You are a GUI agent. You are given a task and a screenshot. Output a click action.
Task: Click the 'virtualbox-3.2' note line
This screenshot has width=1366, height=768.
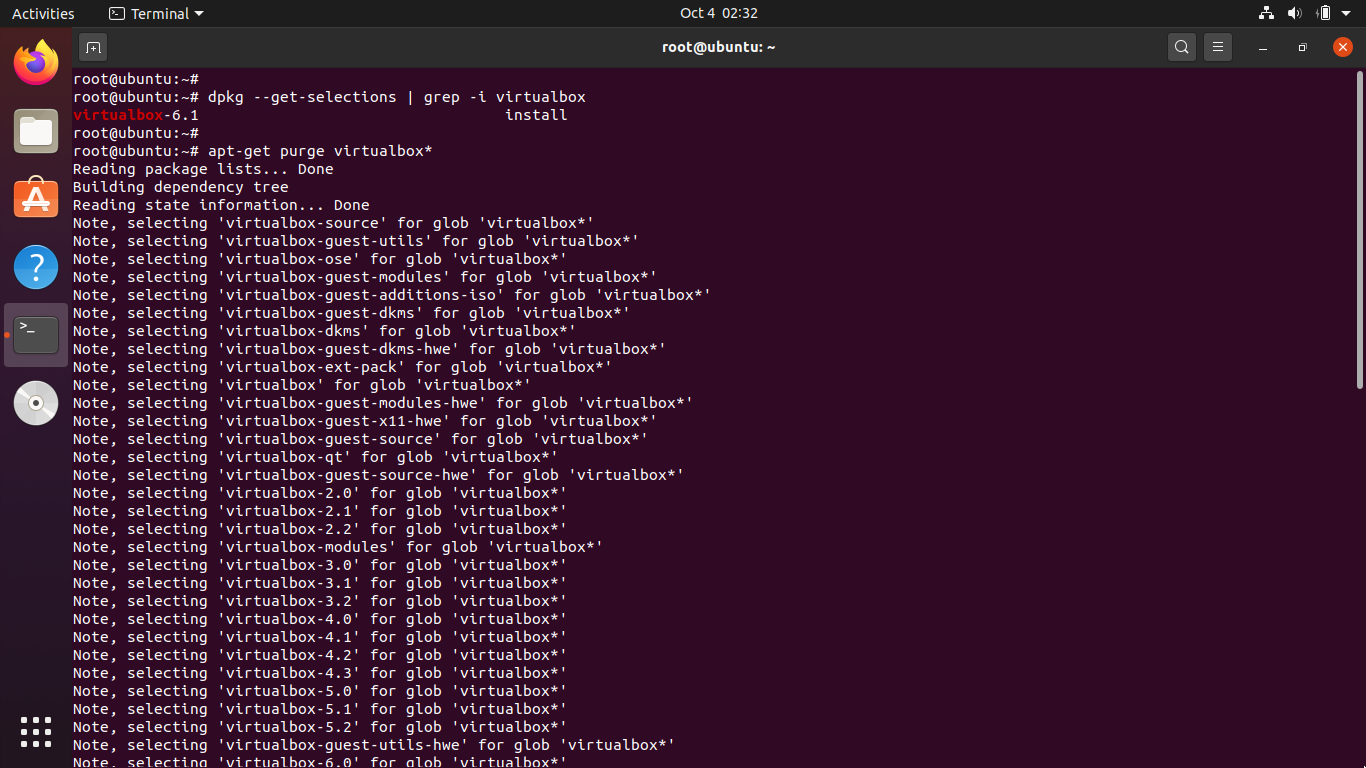(320, 601)
